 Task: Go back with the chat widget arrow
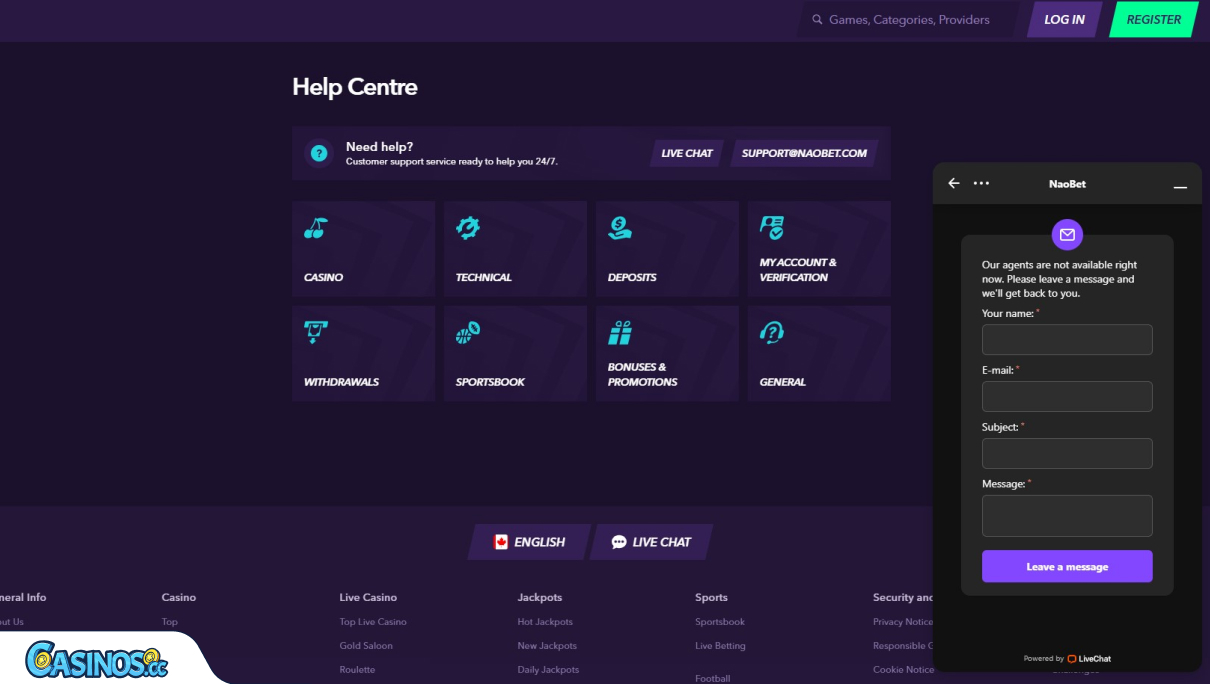coord(954,183)
